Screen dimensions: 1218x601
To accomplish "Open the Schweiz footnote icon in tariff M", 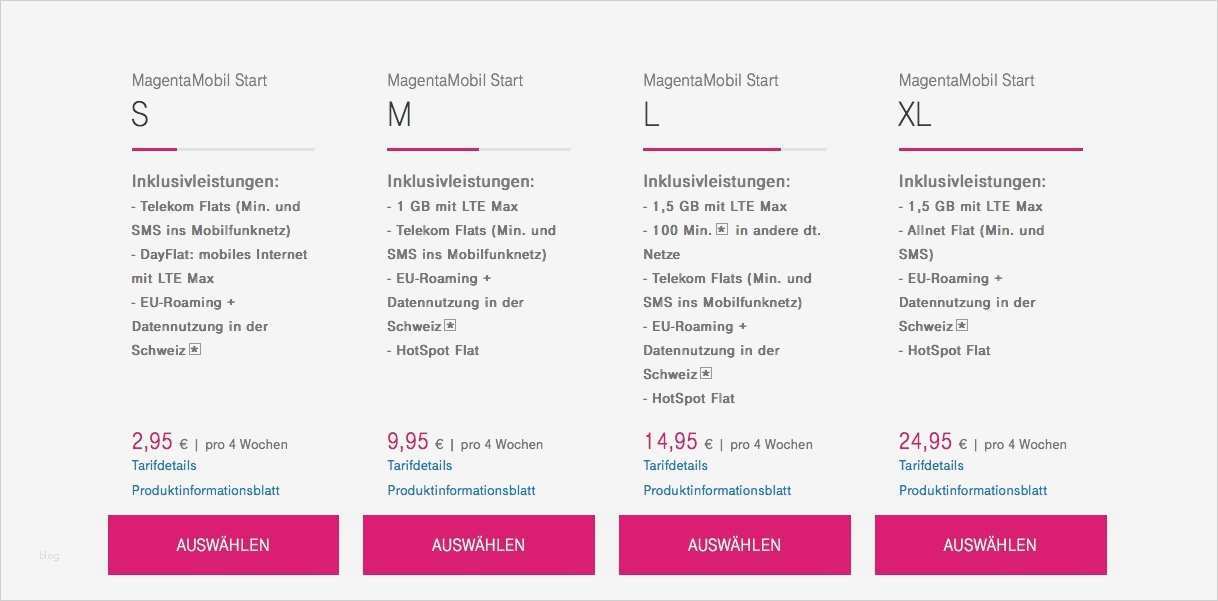I will pyautogui.click(x=450, y=325).
